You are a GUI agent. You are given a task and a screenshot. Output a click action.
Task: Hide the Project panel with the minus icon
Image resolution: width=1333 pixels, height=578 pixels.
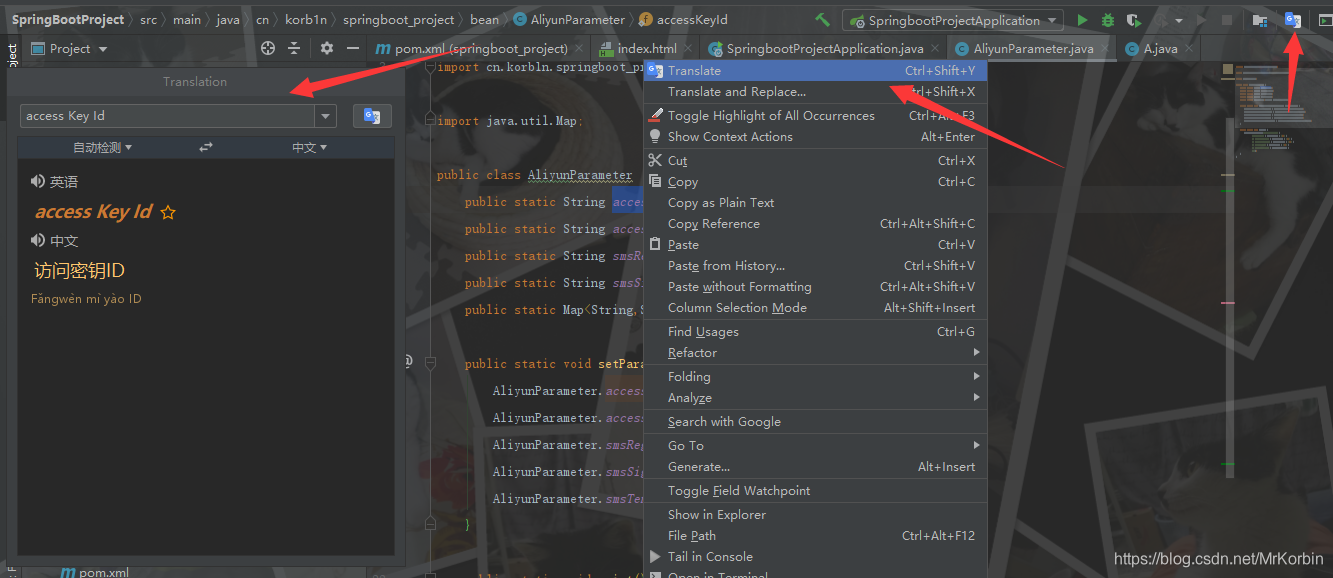[352, 48]
